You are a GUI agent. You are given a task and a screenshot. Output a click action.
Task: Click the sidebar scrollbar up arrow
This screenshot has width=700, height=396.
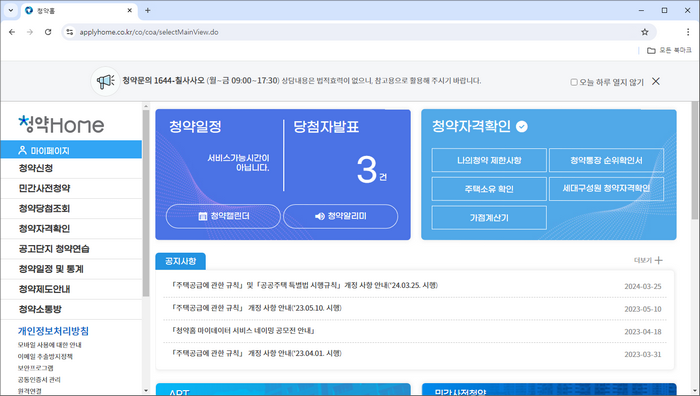pos(146,106)
